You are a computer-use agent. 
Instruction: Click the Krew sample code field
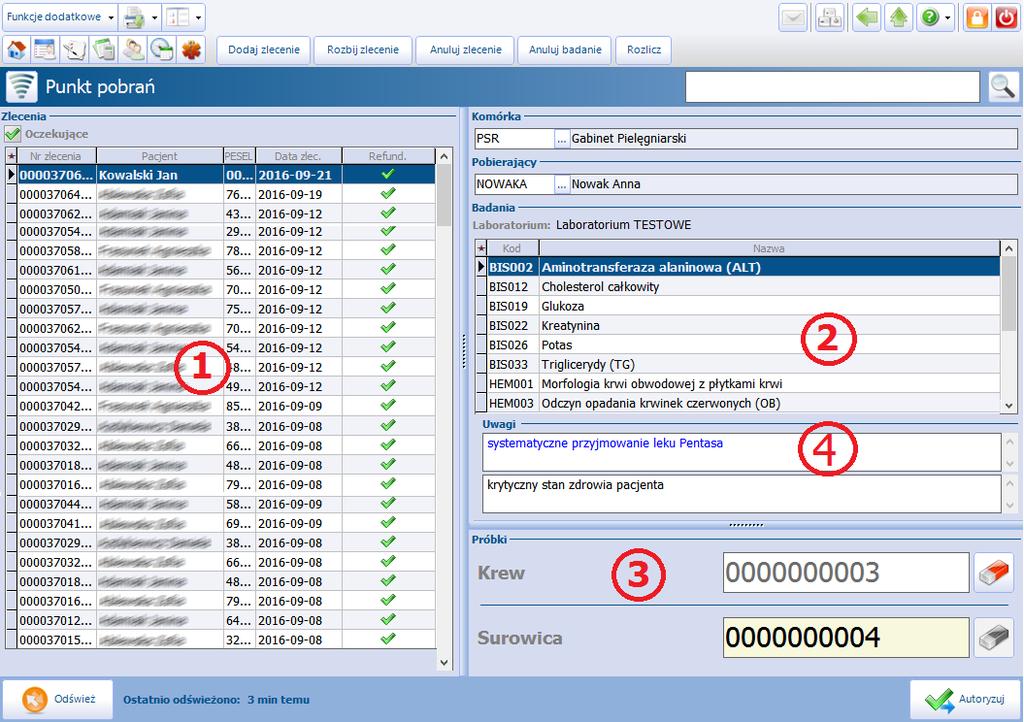[846, 573]
